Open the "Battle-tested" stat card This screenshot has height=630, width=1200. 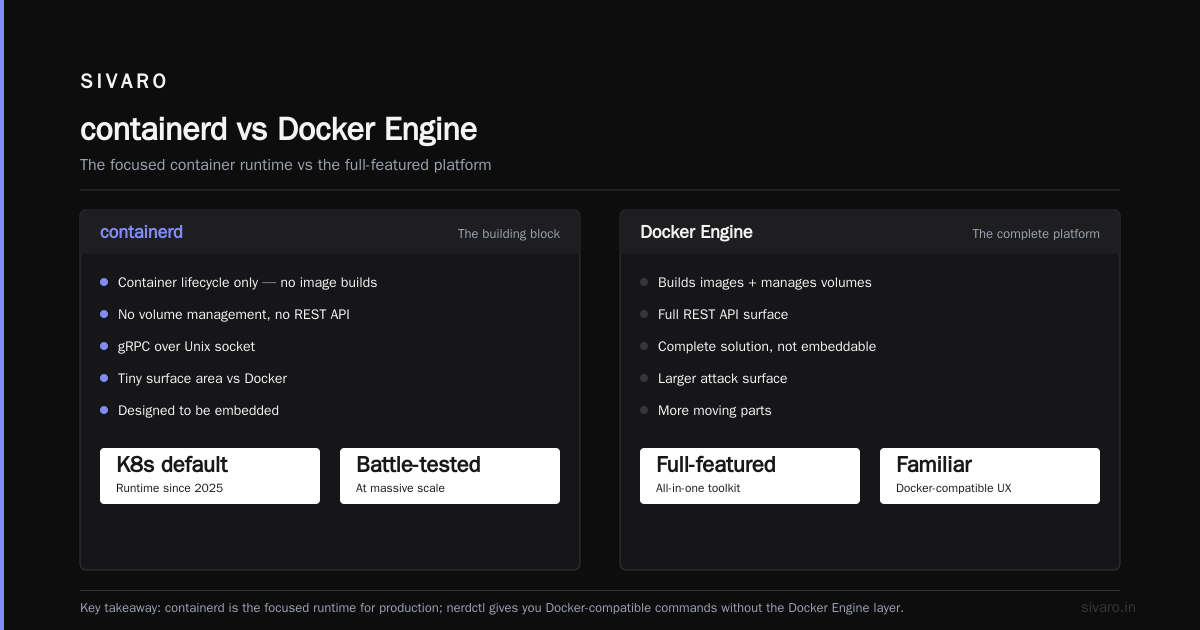(x=450, y=476)
